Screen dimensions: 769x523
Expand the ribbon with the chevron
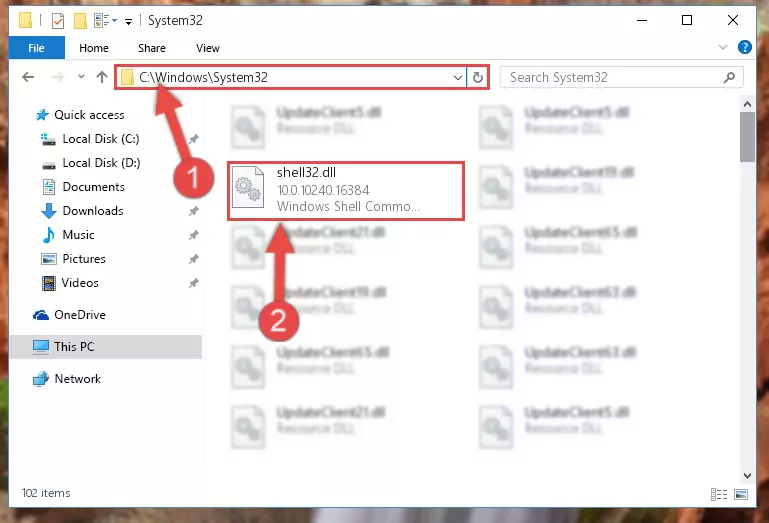point(722,47)
